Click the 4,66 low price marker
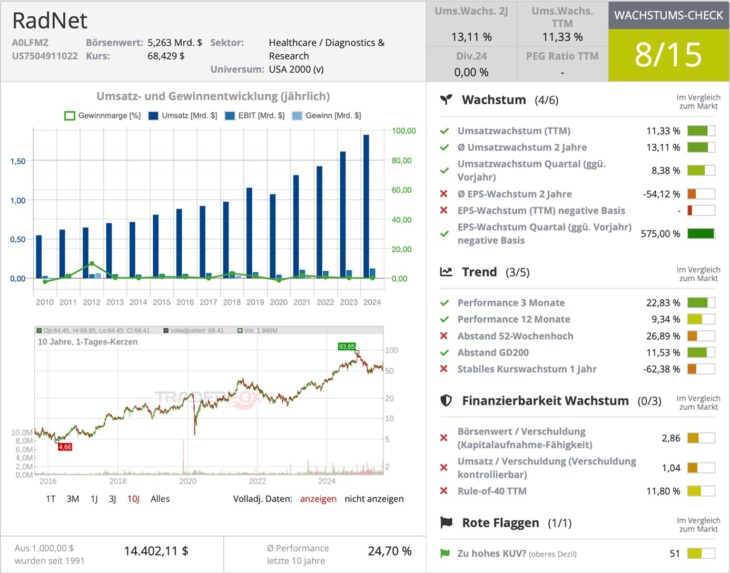 pos(65,447)
